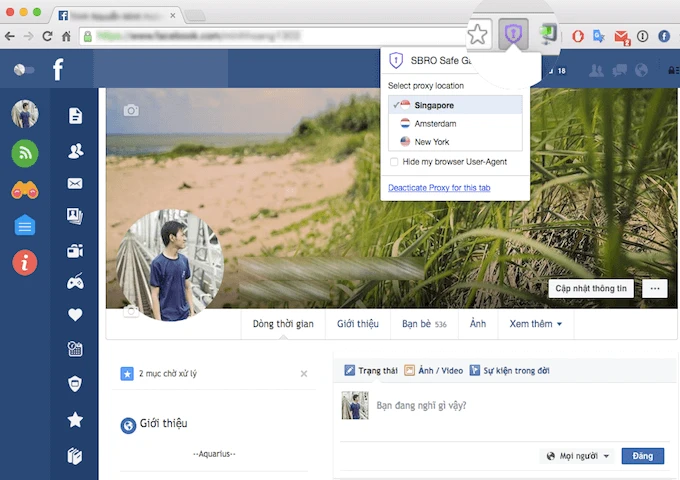
Task: Expand the Xem thêm dropdown
Action: 536,324
